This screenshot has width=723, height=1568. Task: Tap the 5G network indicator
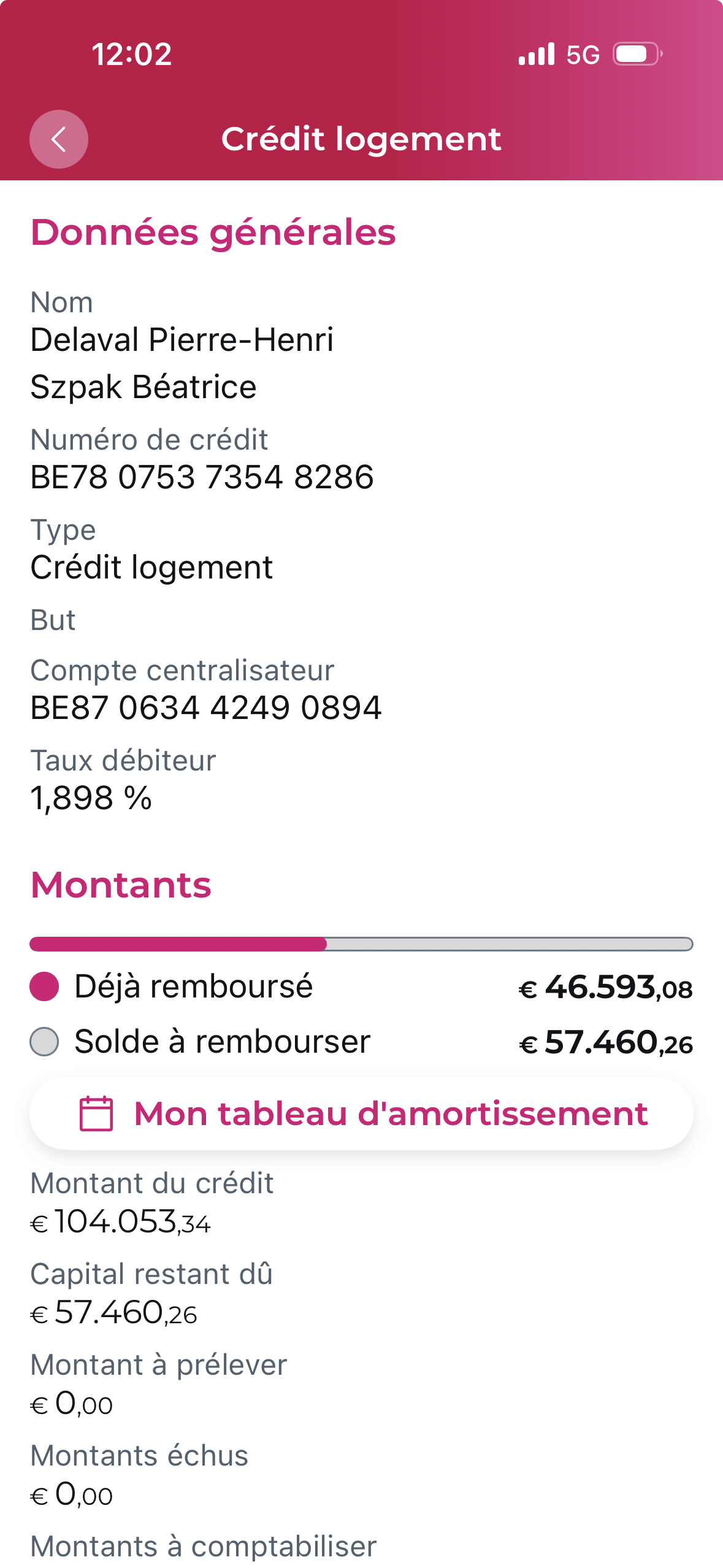point(583,55)
